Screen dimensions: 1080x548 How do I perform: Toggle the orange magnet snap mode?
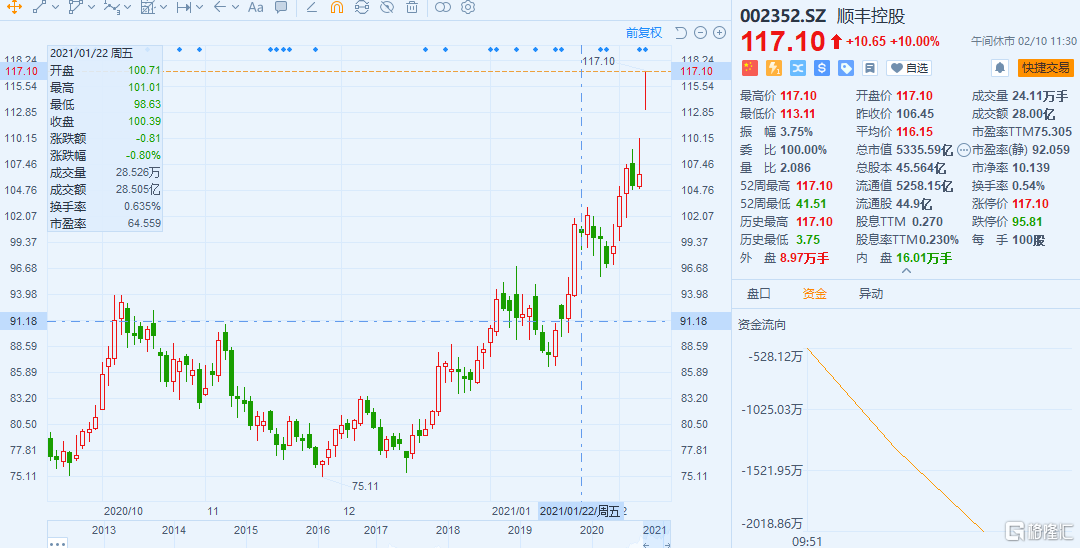coord(336,8)
